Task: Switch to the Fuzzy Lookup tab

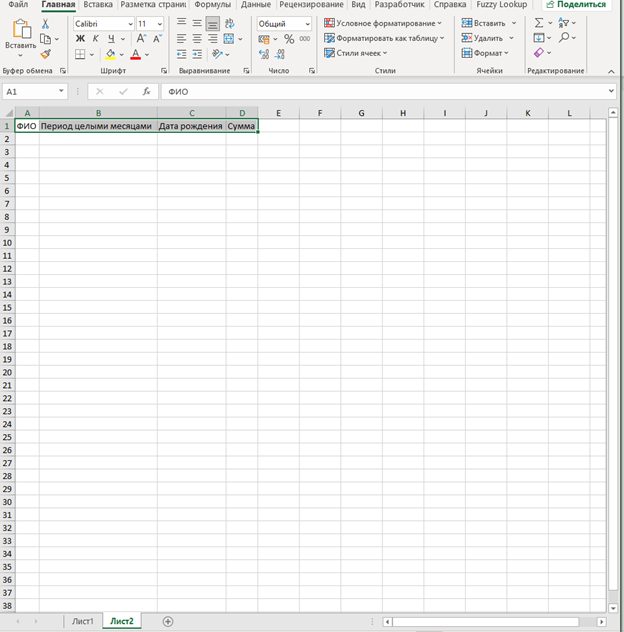Action: [502, 4]
